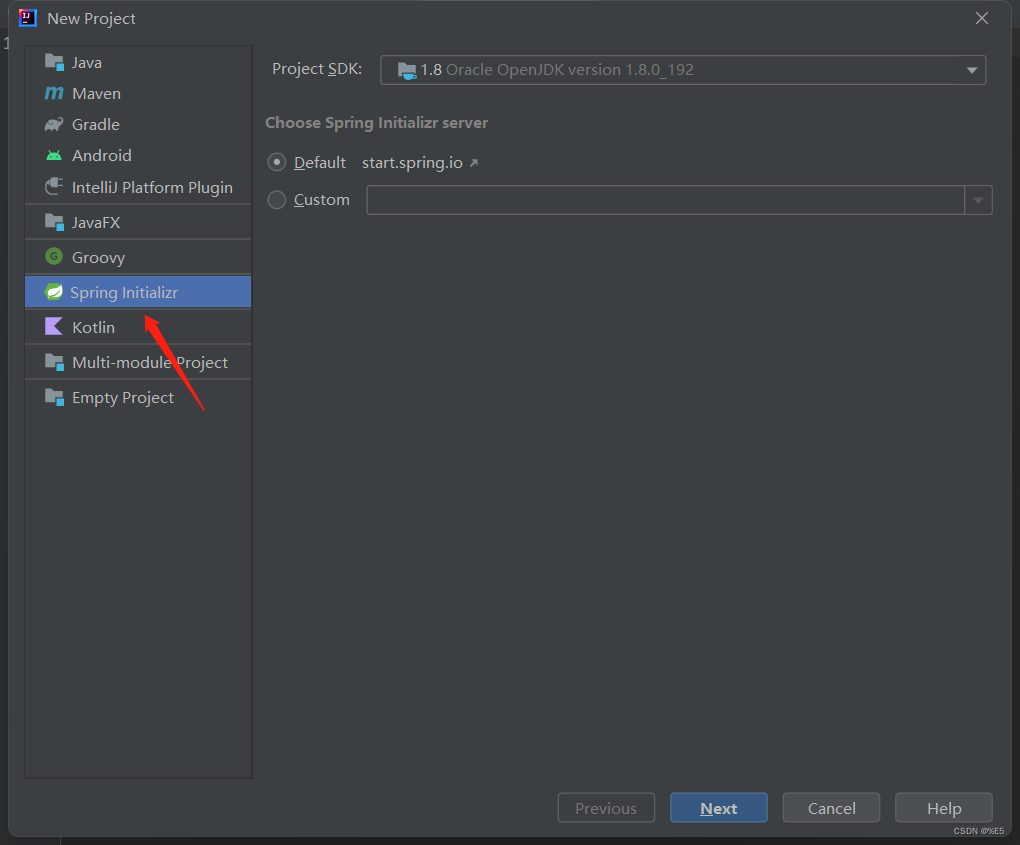Open the Project SDK dropdown
Image resolution: width=1020 pixels, height=845 pixels.
[x=683, y=70]
